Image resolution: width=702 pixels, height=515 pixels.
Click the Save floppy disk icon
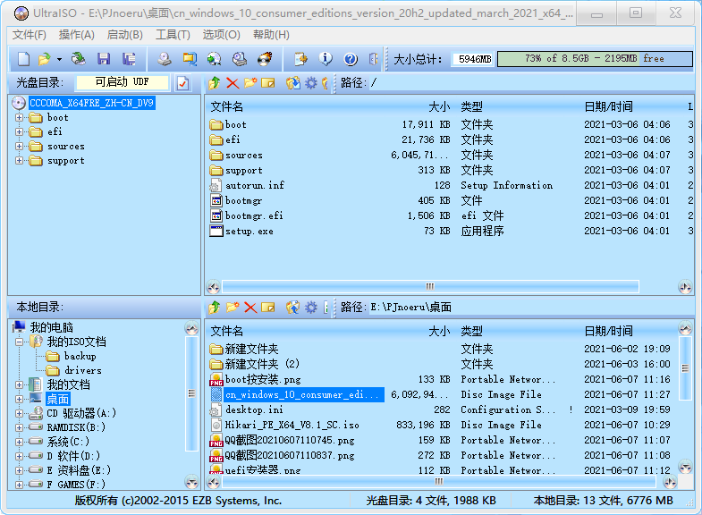point(104,59)
